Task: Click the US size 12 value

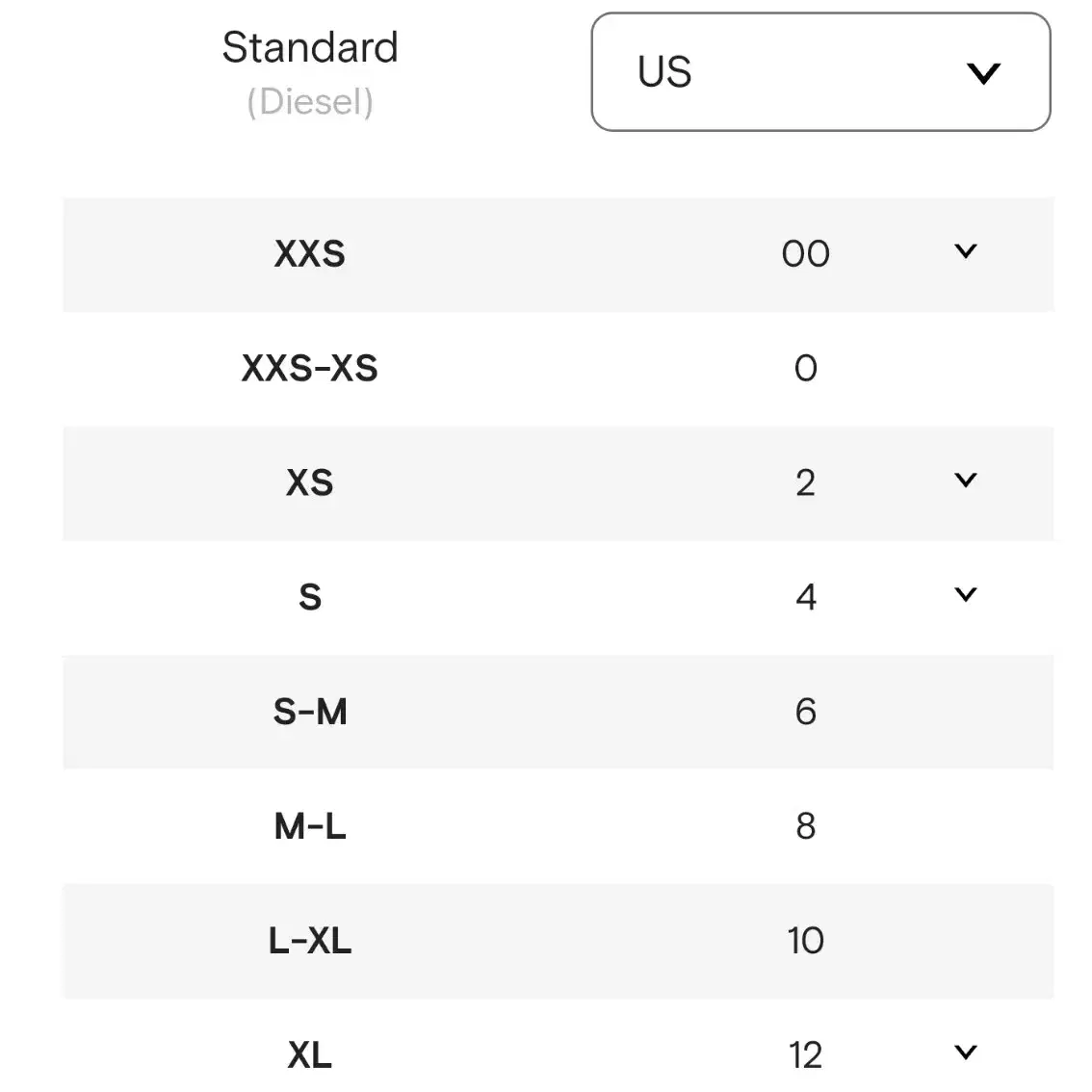Action: [x=806, y=1055]
